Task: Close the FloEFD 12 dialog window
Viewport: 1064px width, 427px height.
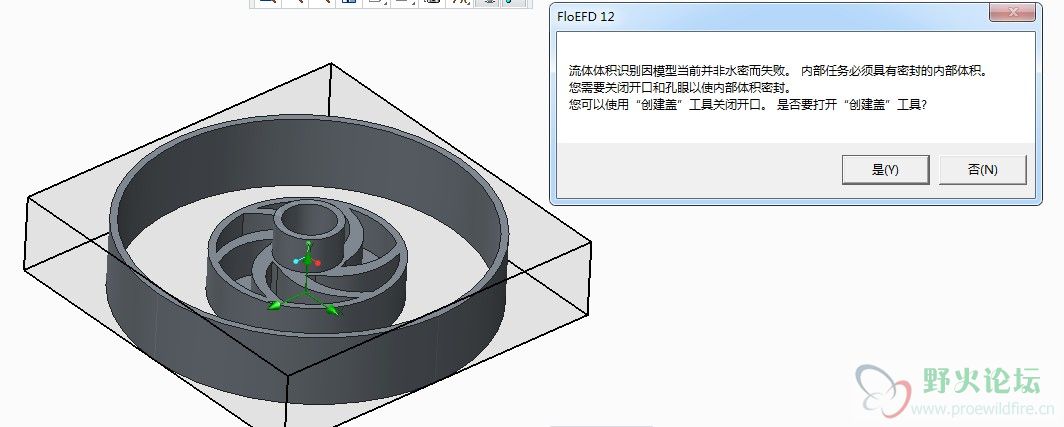Action: coord(1013,12)
